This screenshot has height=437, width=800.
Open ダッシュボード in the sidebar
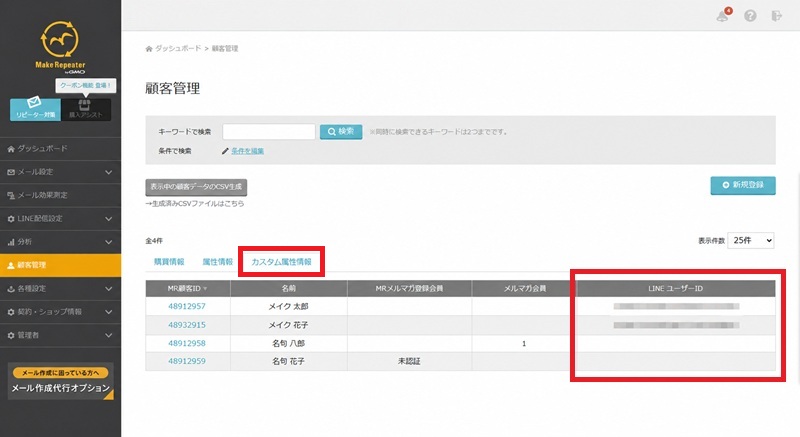[60, 148]
